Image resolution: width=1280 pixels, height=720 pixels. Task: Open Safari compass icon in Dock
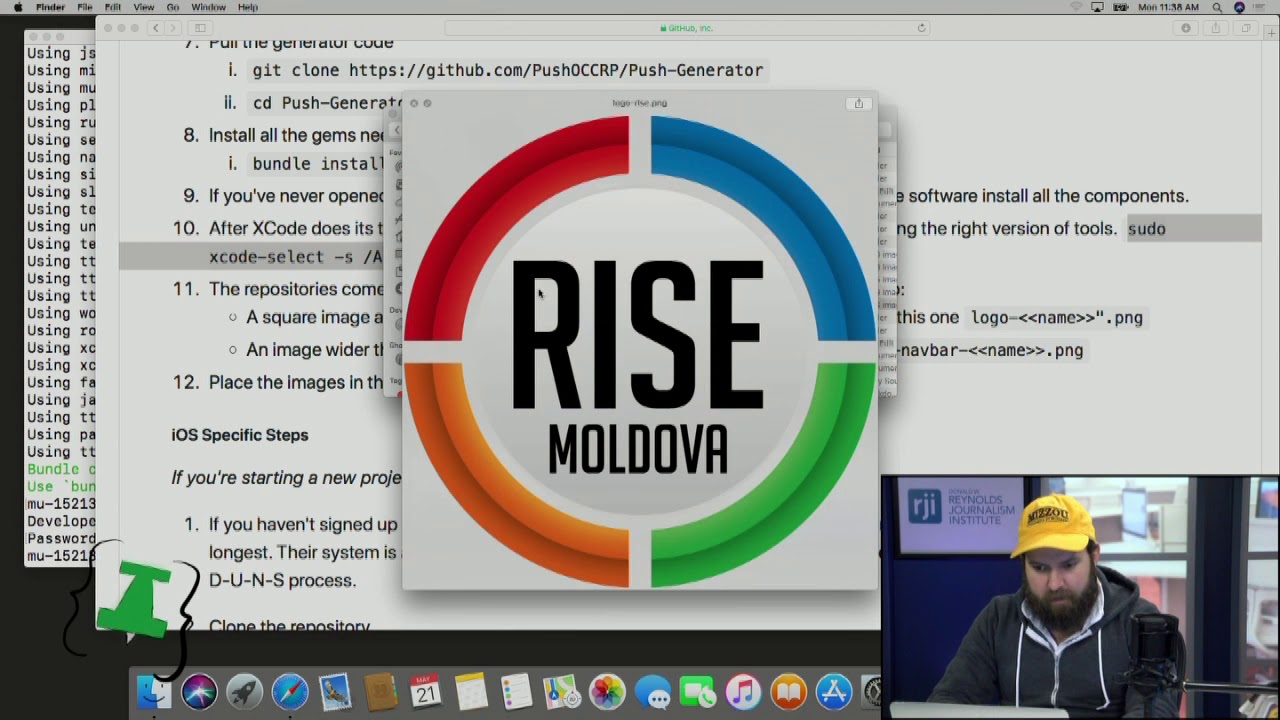pos(290,692)
